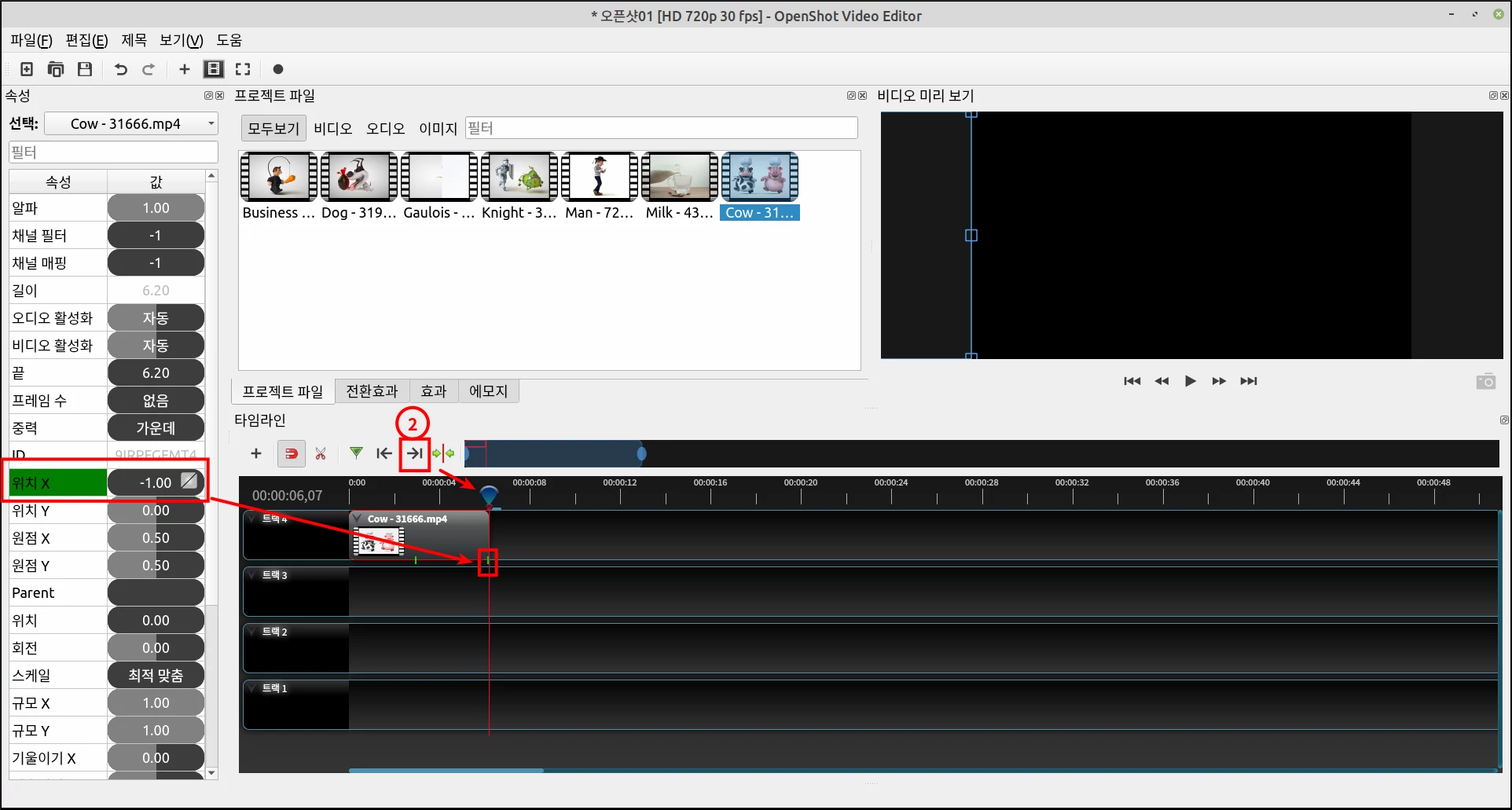Open the 보기(V) menu
This screenshot has height=810, width=1512.
pos(182,40)
